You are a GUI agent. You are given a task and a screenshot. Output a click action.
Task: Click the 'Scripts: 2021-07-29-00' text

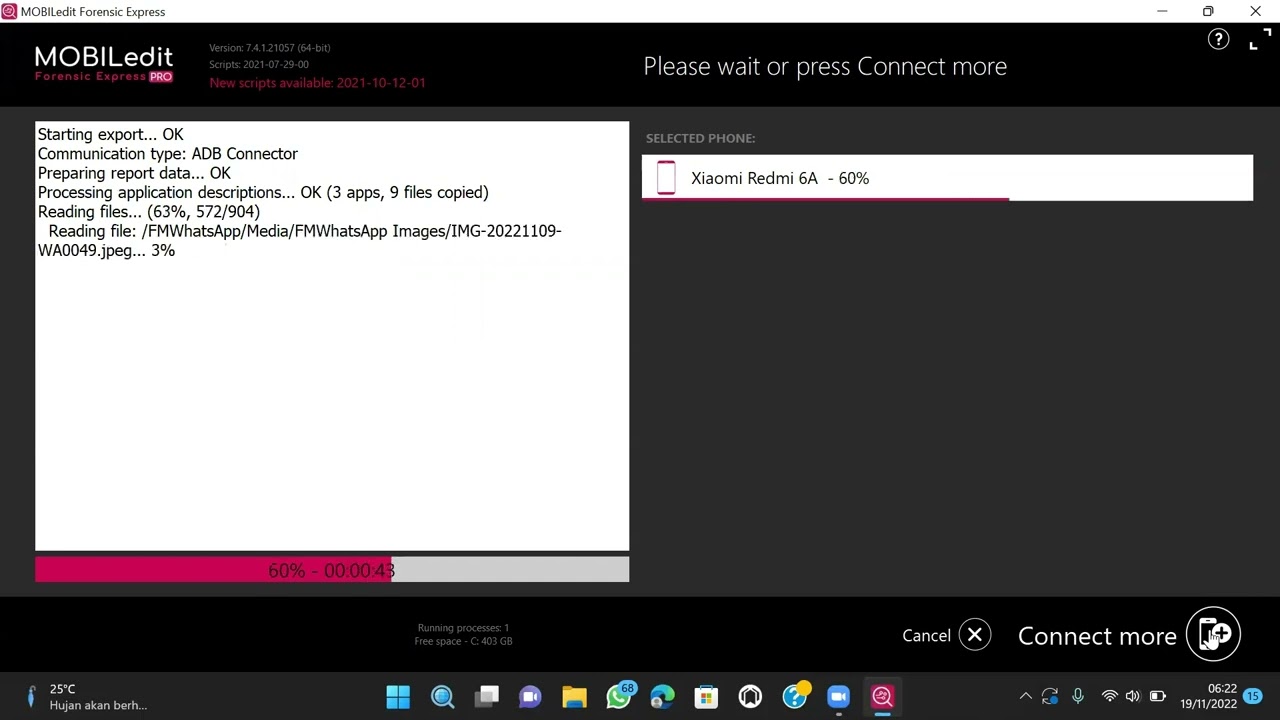258,65
